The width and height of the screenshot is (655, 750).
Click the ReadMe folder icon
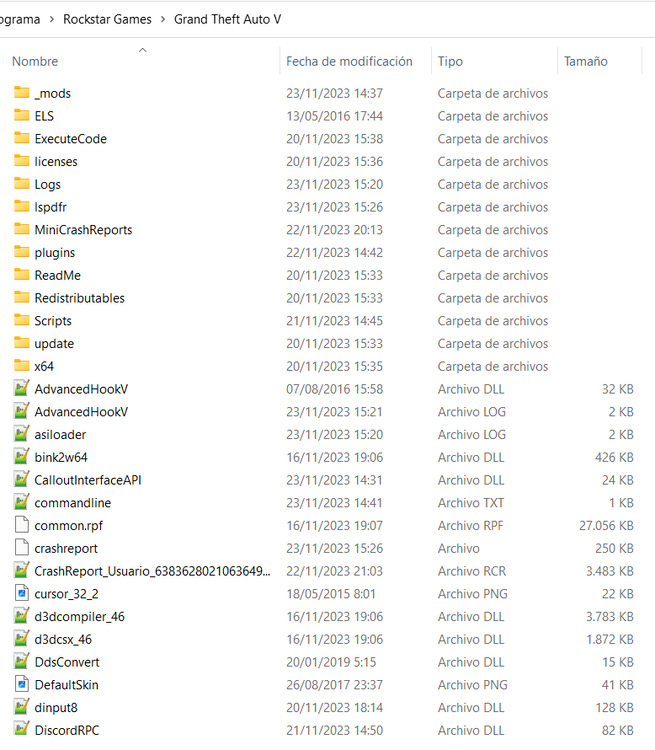tap(22, 275)
